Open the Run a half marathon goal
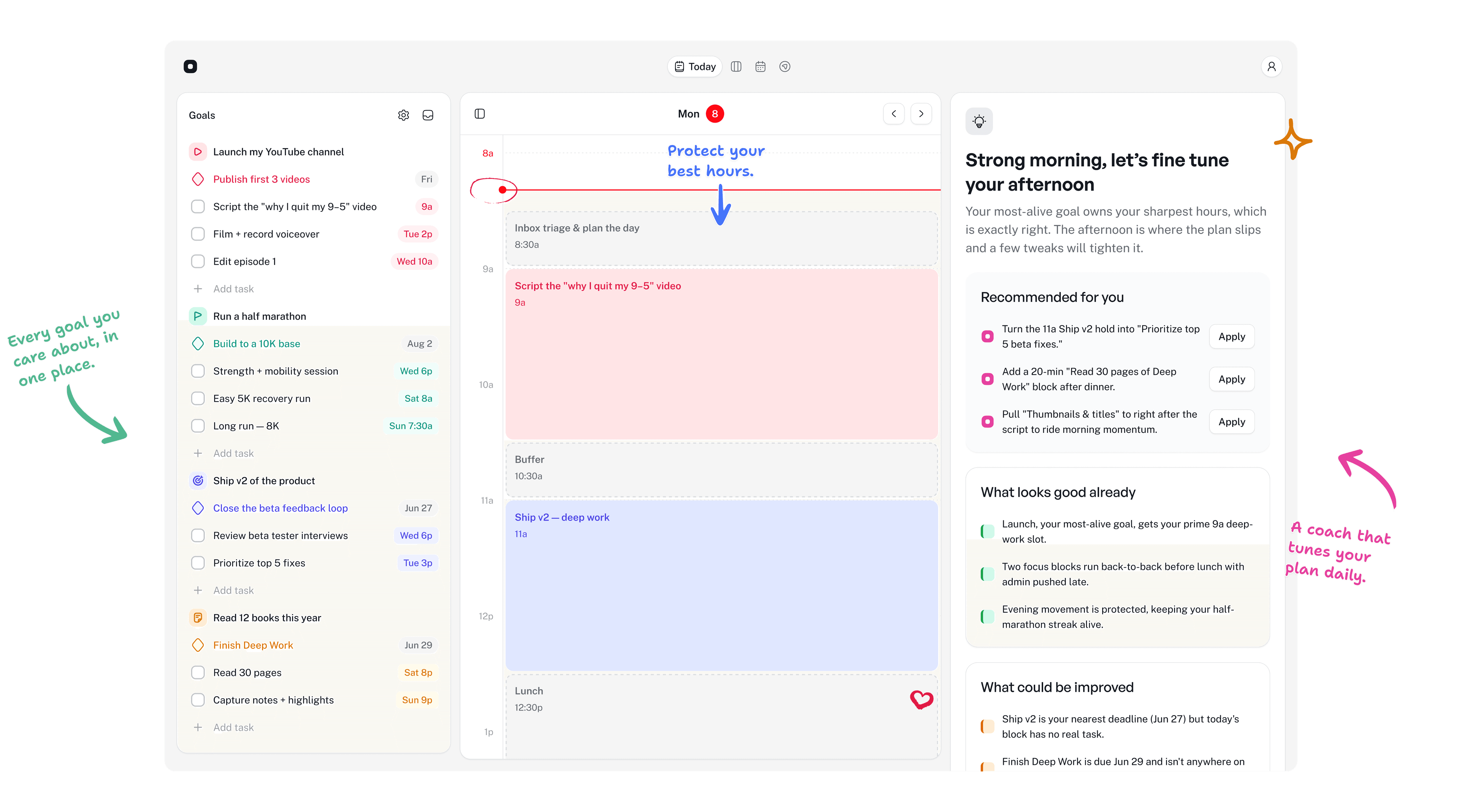This screenshot has width=1462, height=812. (259, 316)
